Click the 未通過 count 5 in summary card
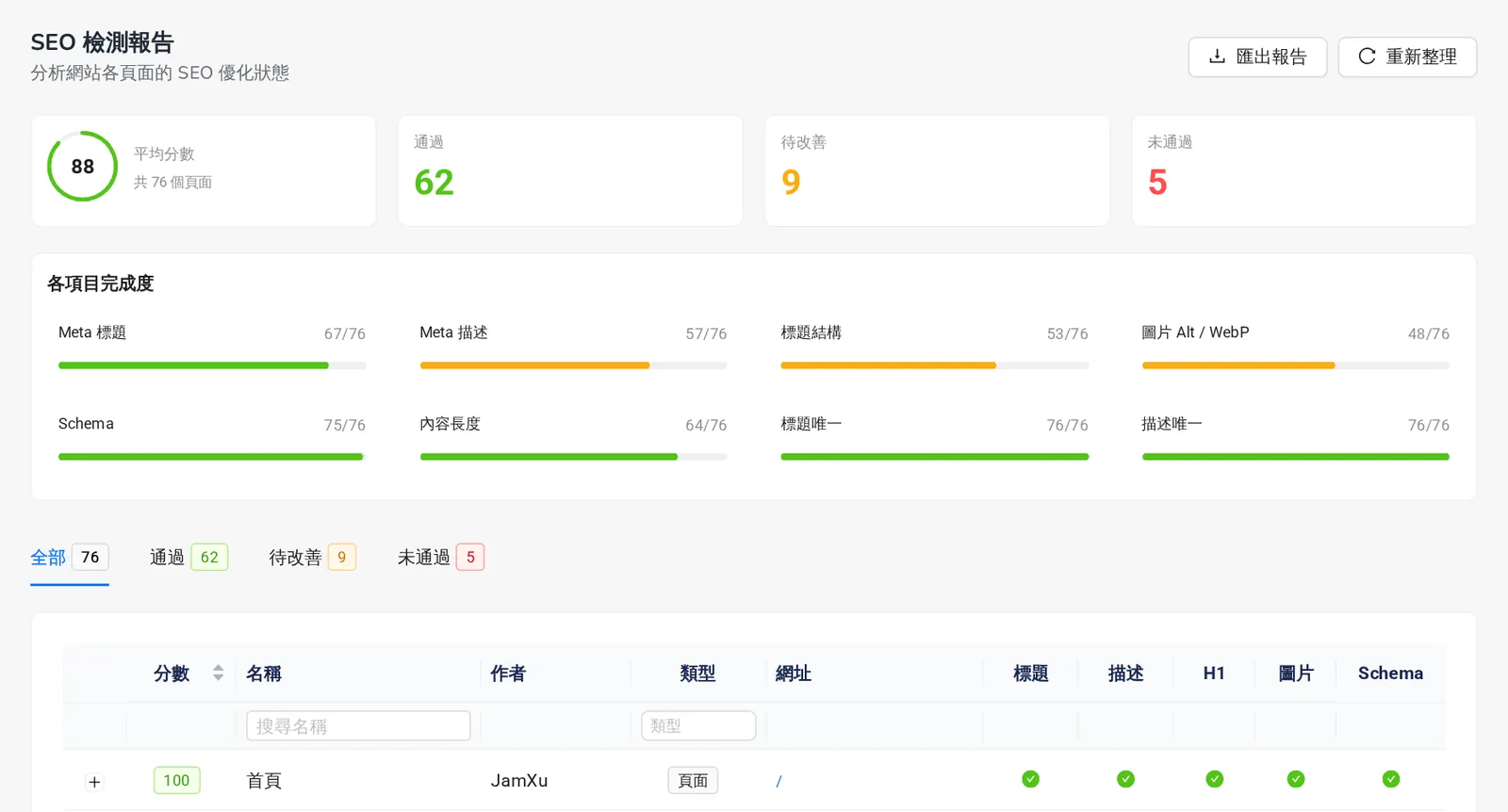This screenshot has height=812, width=1508. pyautogui.click(x=1157, y=182)
